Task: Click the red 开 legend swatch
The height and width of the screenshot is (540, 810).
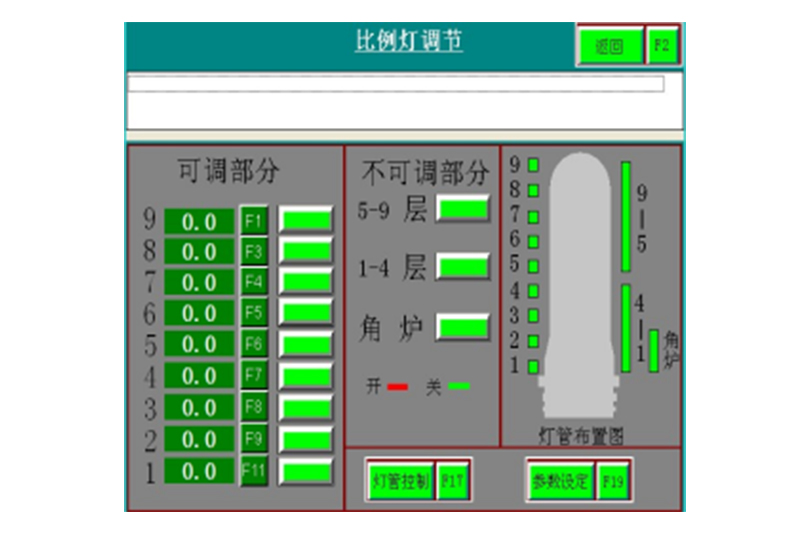Action: (x=397, y=387)
